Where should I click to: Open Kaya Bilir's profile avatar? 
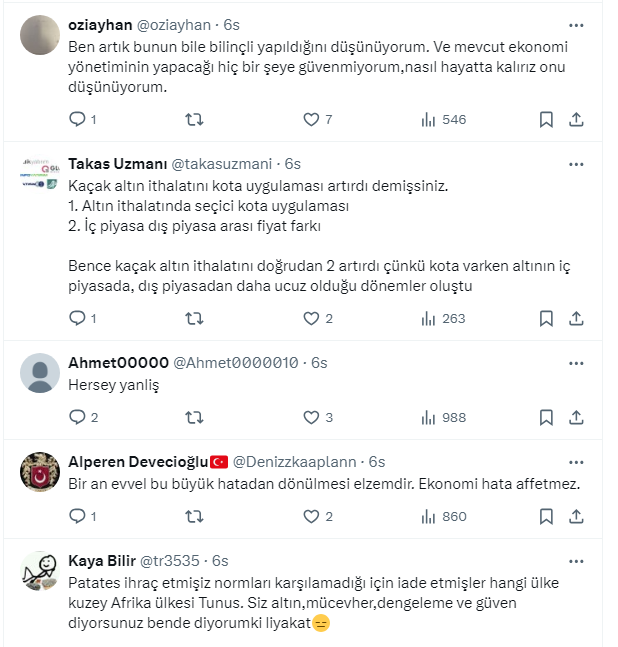(x=40, y=571)
